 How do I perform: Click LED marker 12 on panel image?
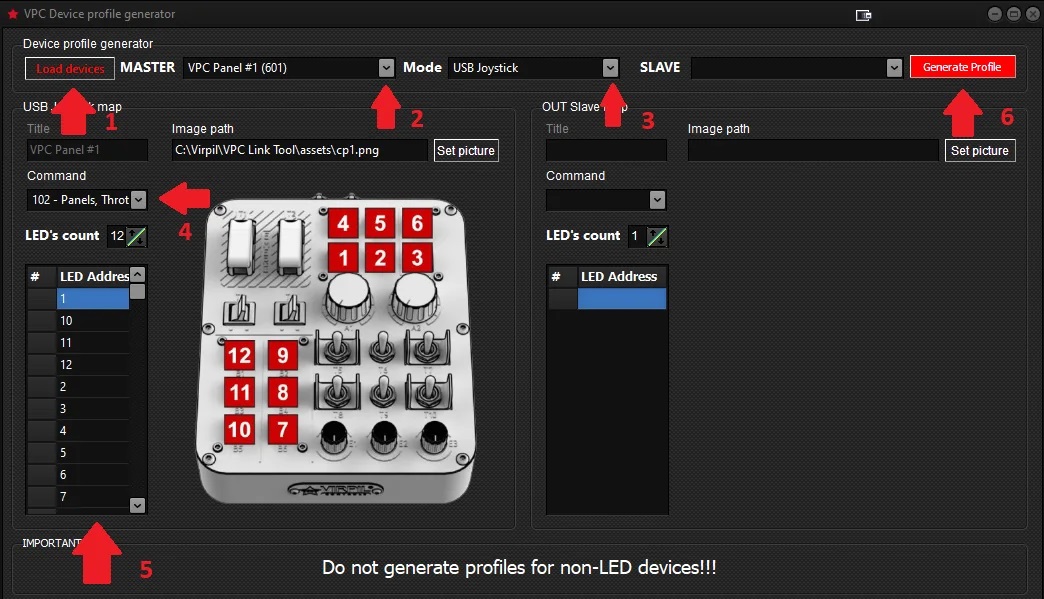coord(239,356)
